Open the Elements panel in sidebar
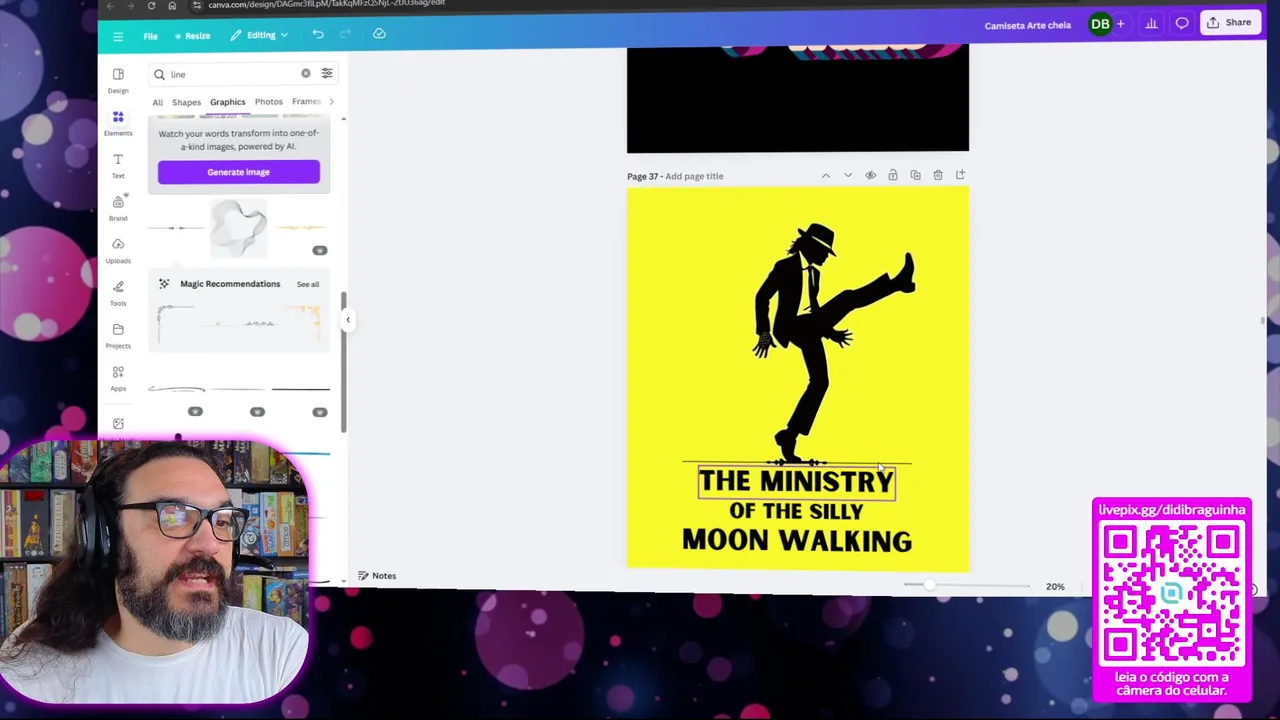This screenshot has width=1280, height=720. tap(118, 123)
